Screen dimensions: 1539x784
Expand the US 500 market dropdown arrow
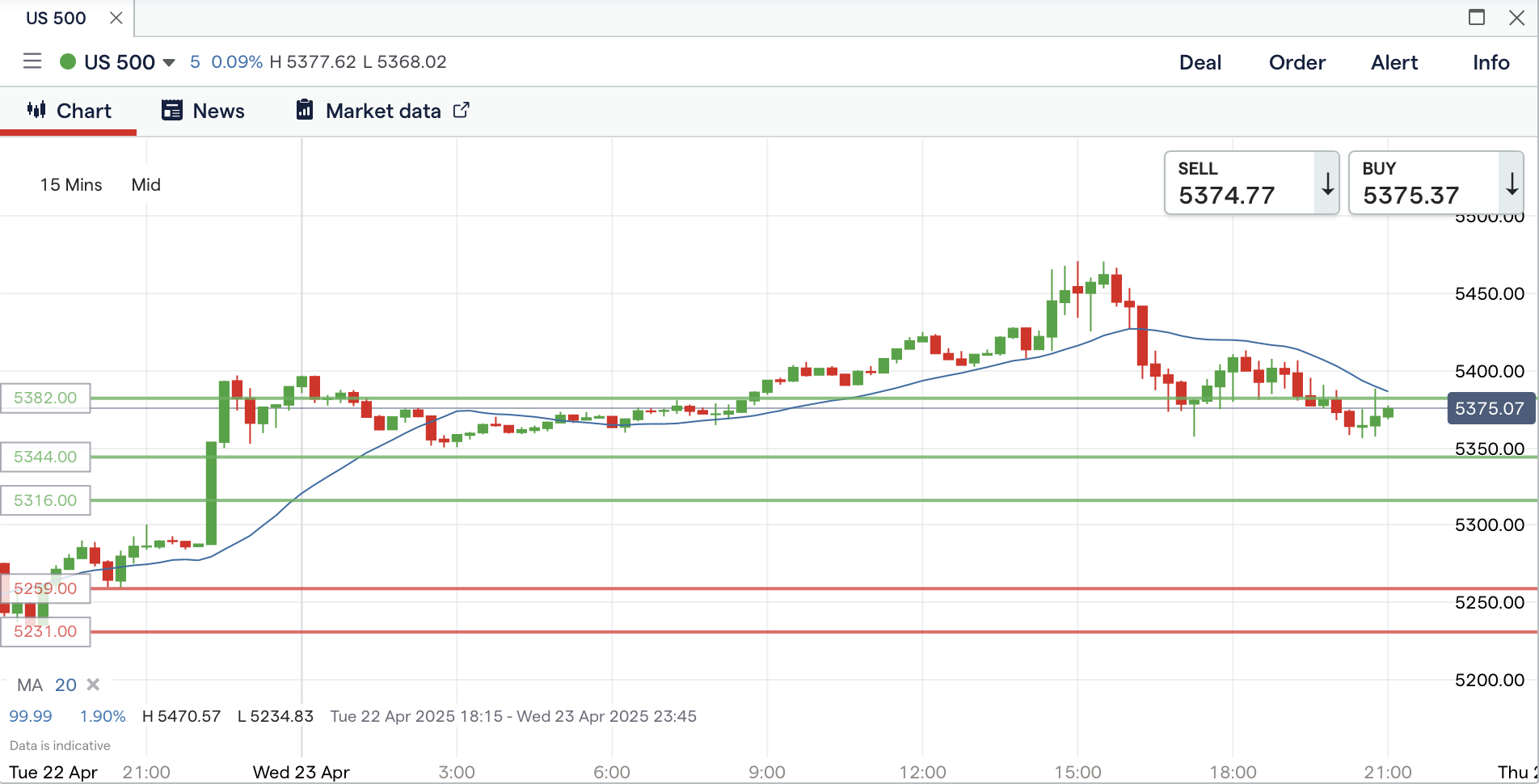coord(169,62)
